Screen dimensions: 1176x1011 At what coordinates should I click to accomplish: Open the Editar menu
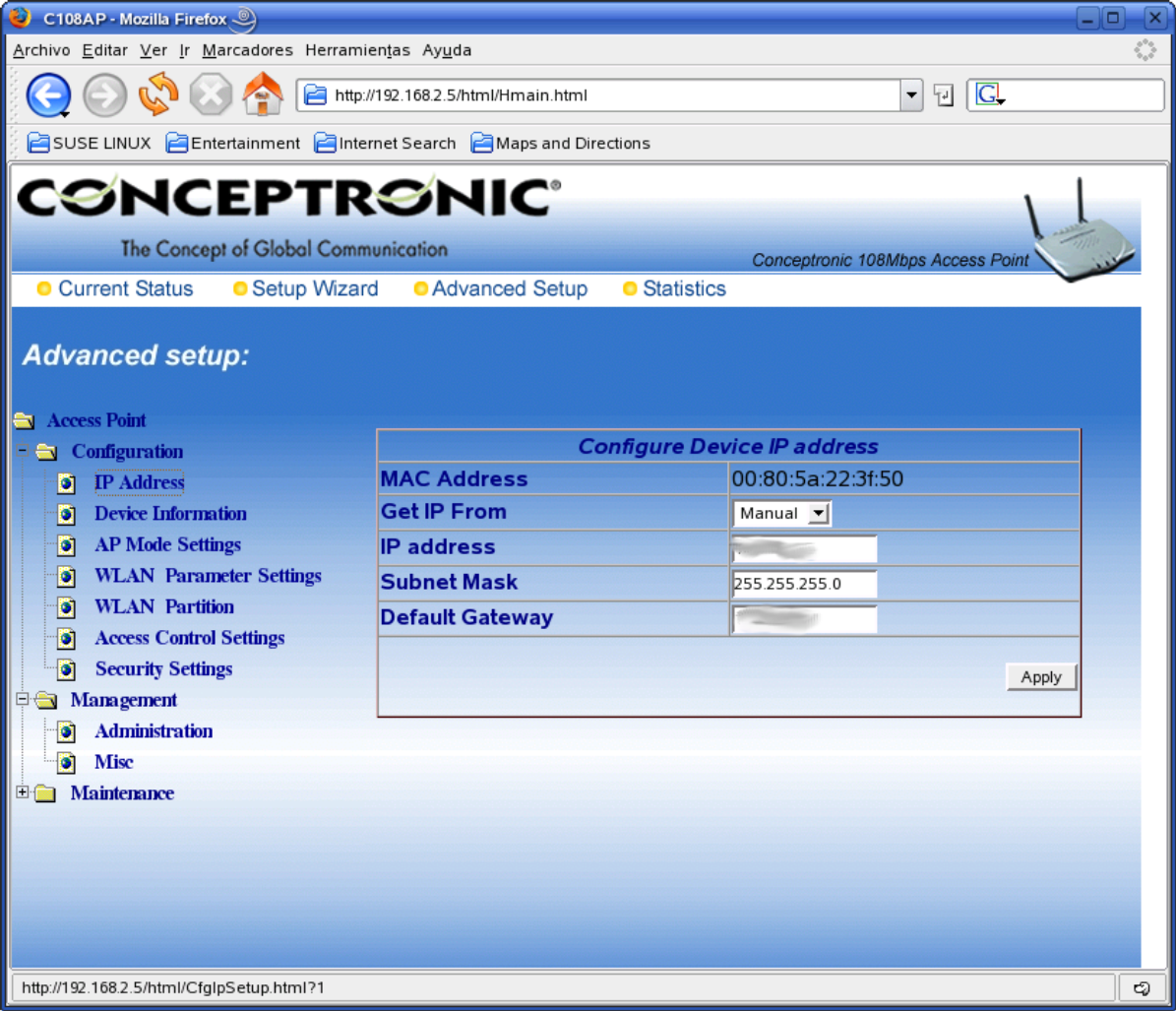[x=104, y=50]
